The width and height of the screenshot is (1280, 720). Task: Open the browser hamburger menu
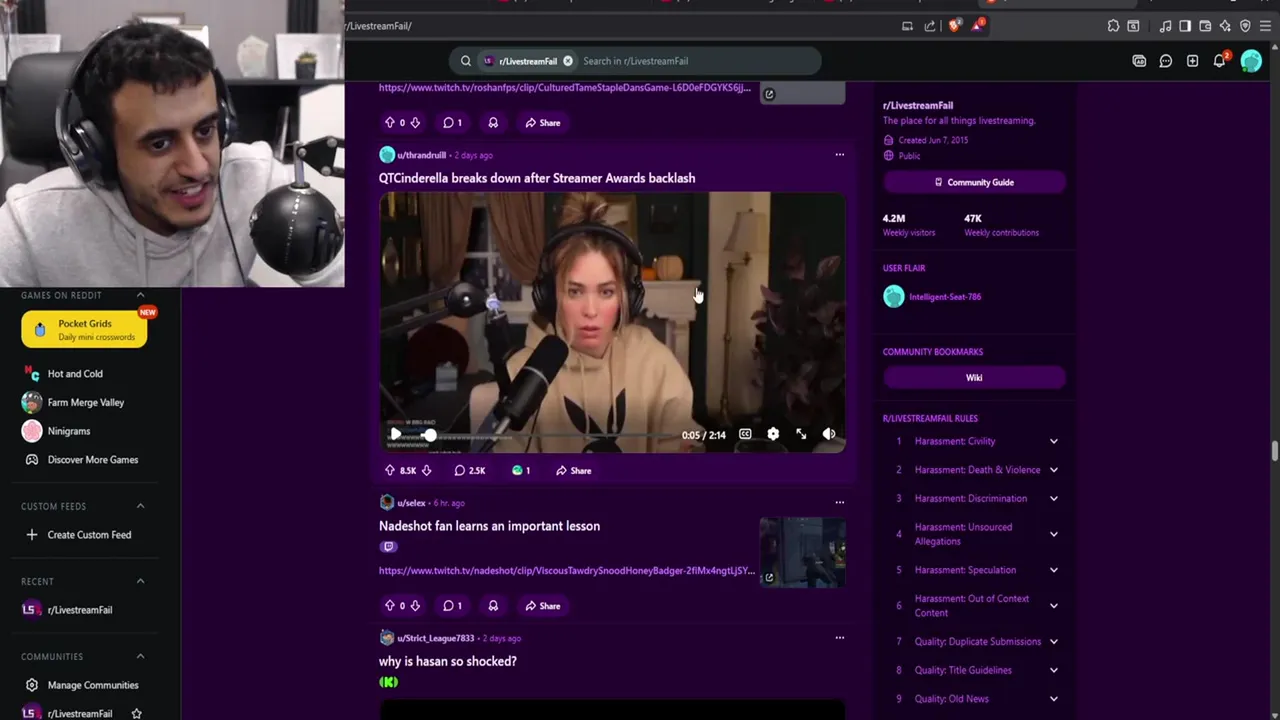(x=1265, y=26)
